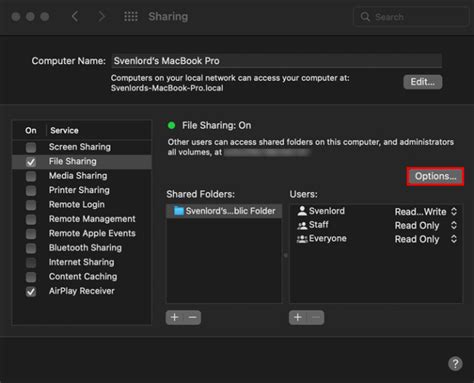Disable the AirPlay Receiver checkbox

(x=31, y=291)
